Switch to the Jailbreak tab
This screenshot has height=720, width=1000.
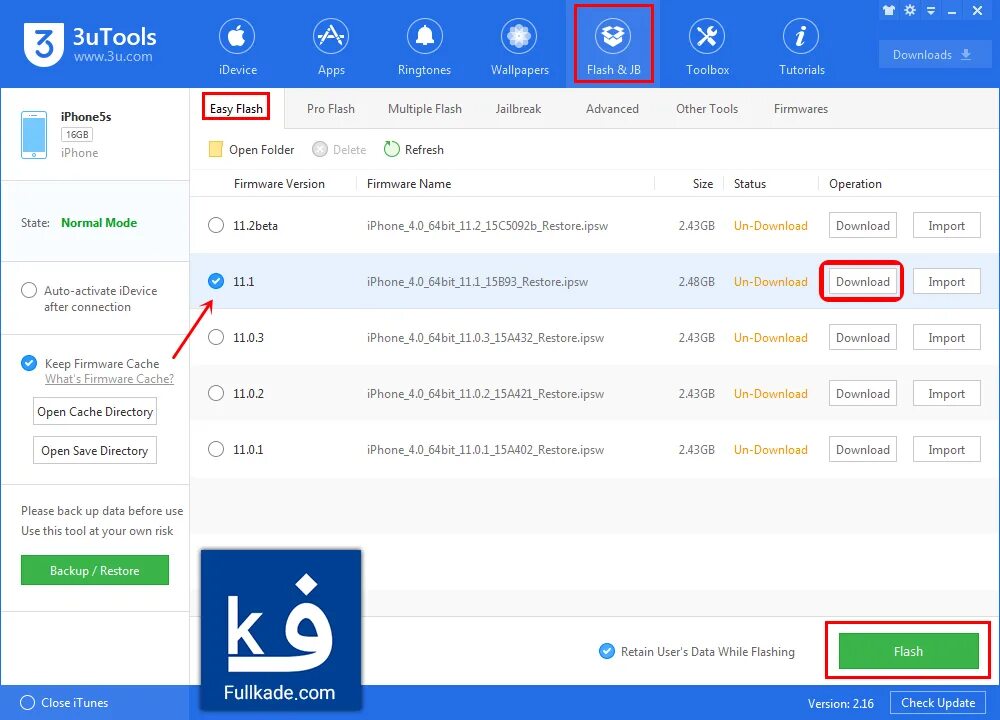tap(518, 108)
